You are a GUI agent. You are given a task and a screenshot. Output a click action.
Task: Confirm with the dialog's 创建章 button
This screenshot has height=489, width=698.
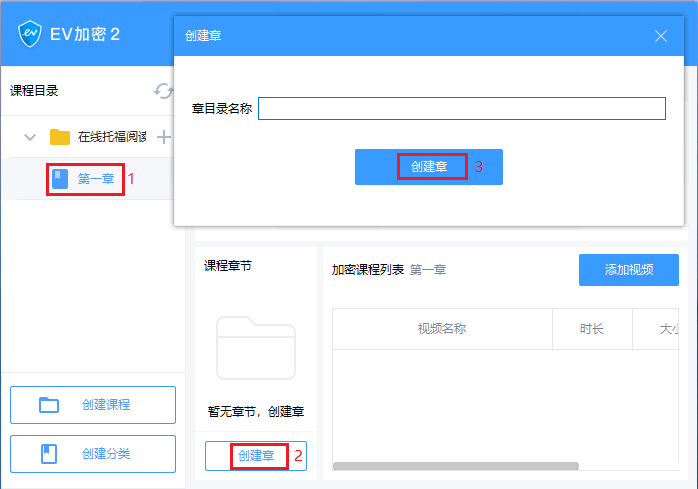coord(429,167)
